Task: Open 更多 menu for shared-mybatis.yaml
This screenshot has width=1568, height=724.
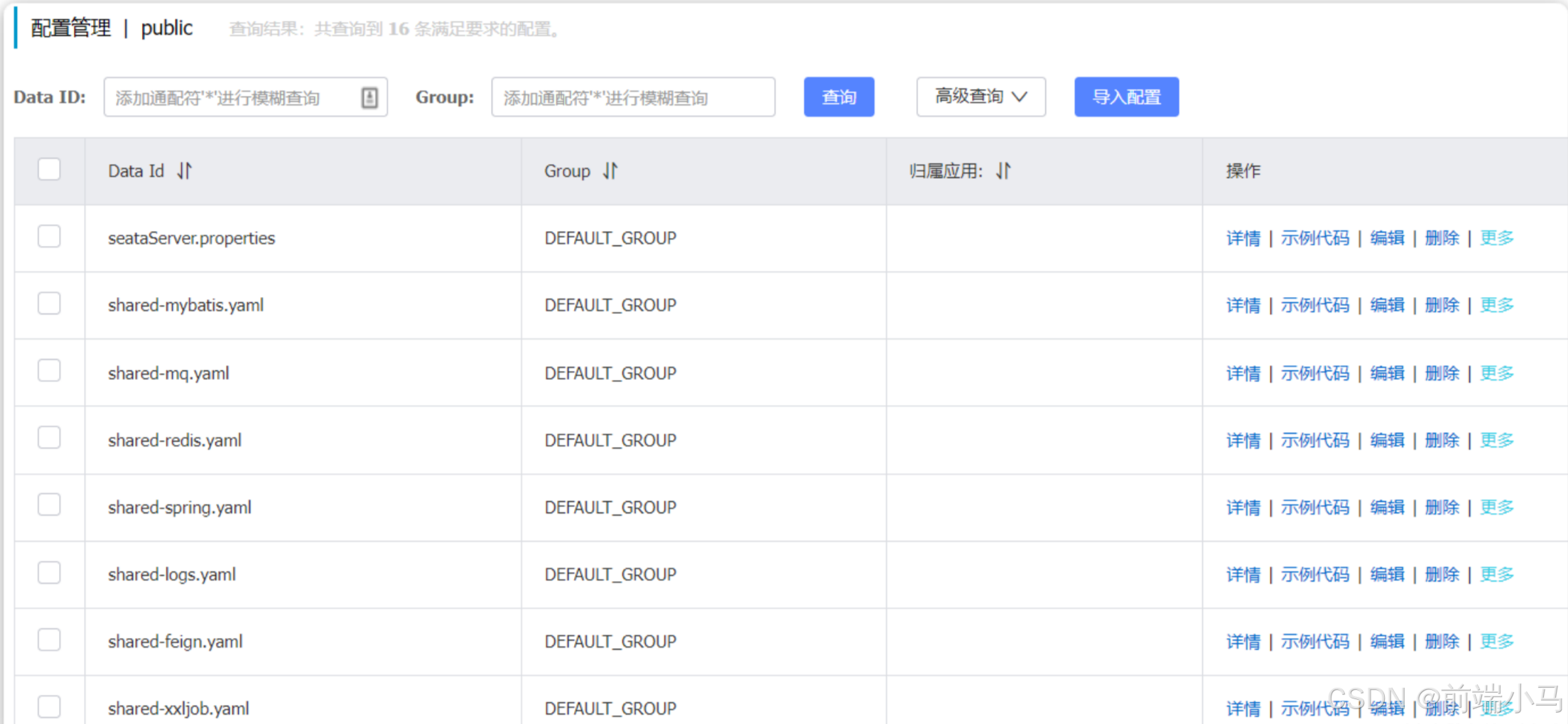Action: tap(1496, 305)
